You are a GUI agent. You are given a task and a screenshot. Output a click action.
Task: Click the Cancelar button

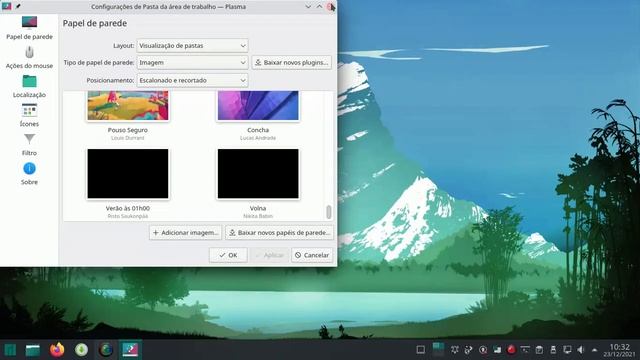click(312, 255)
